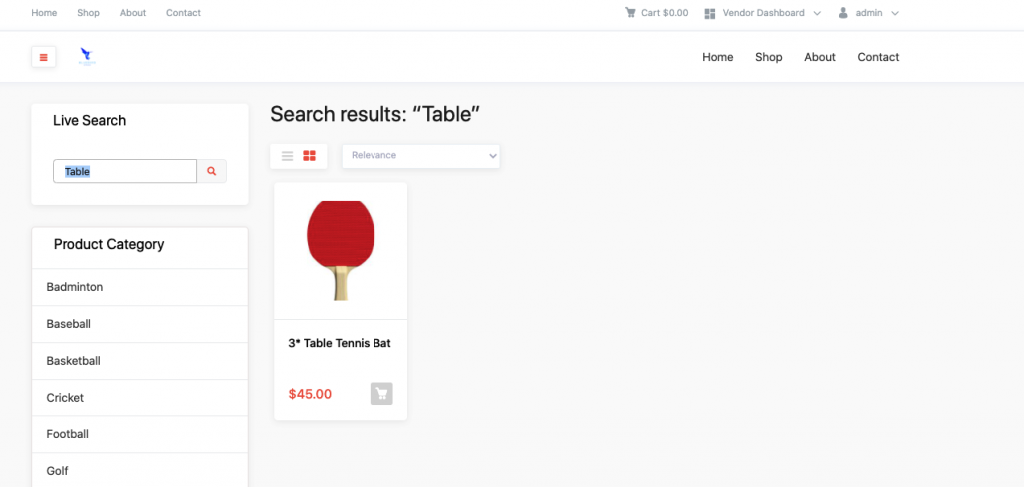
Task: Add Table Tennis Bat to cart
Action: point(382,394)
